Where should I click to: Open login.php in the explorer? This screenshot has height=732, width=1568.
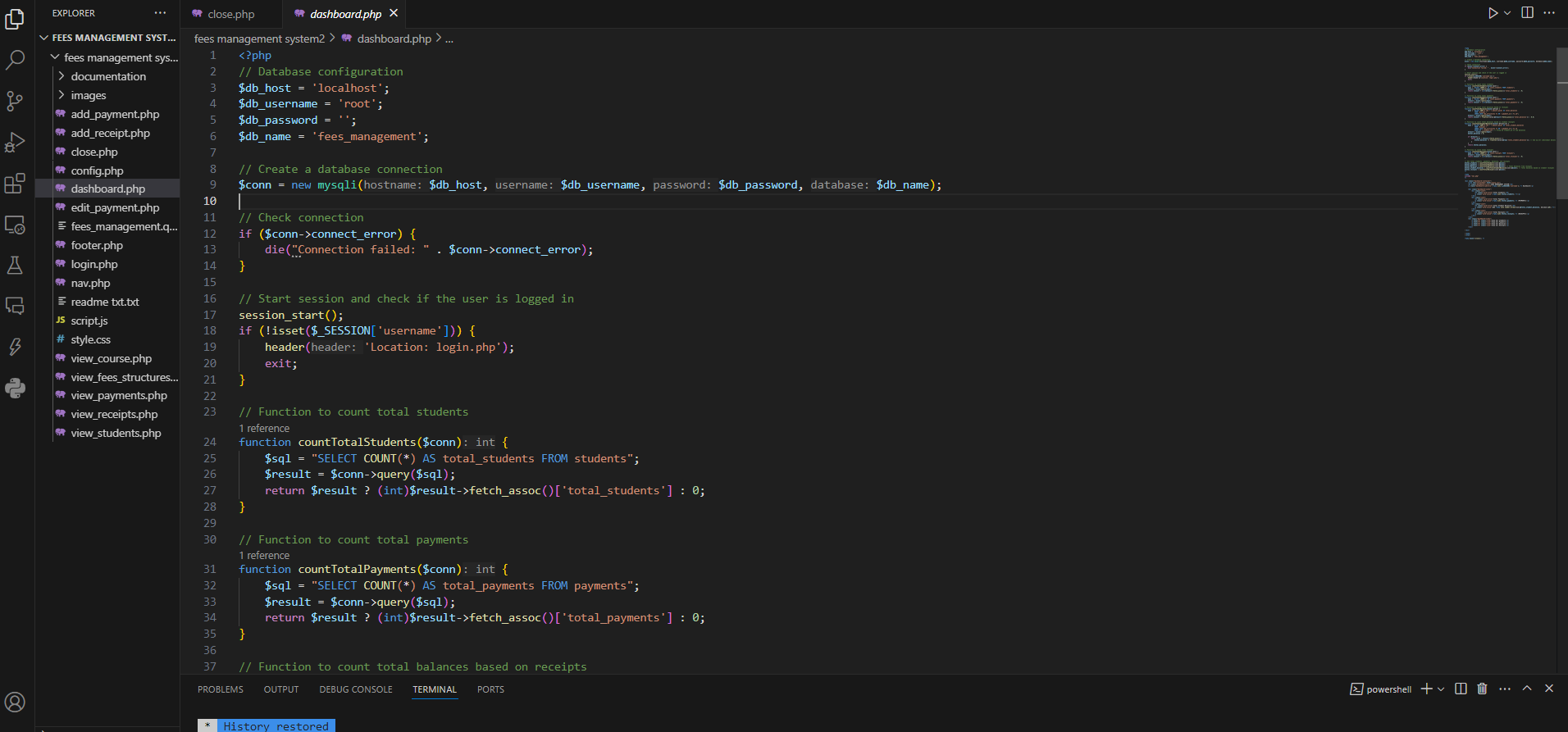pyautogui.click(x=107, y=264)
